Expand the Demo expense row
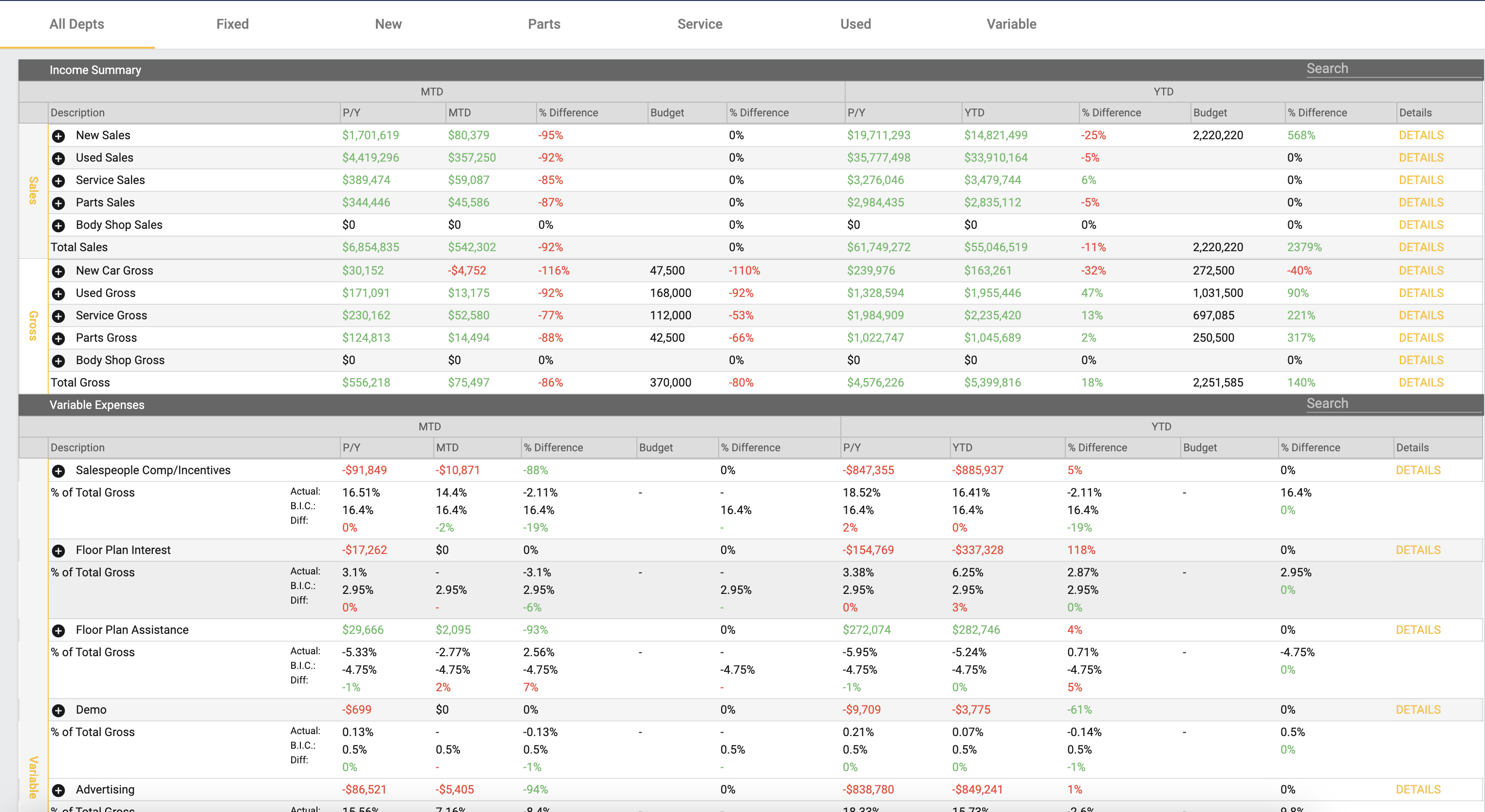1485x812 pixels. click(x=58, y=711)
